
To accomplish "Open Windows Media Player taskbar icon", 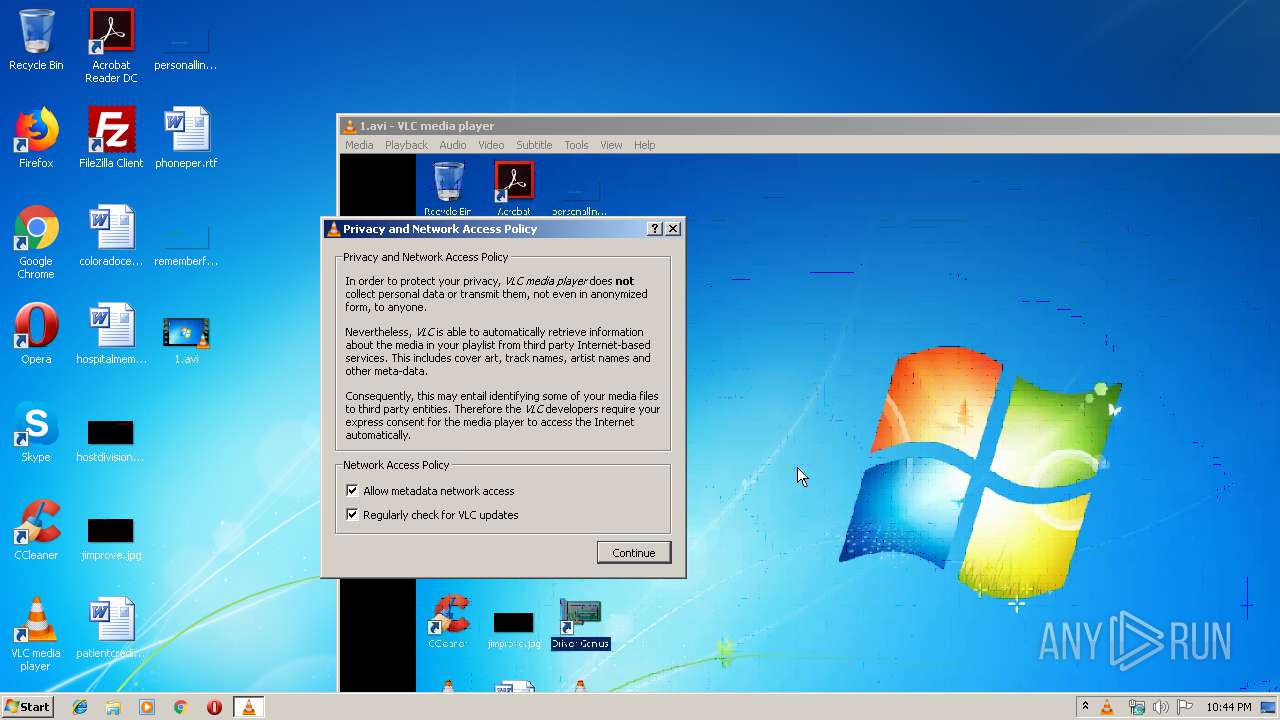I will pos(147,707).
